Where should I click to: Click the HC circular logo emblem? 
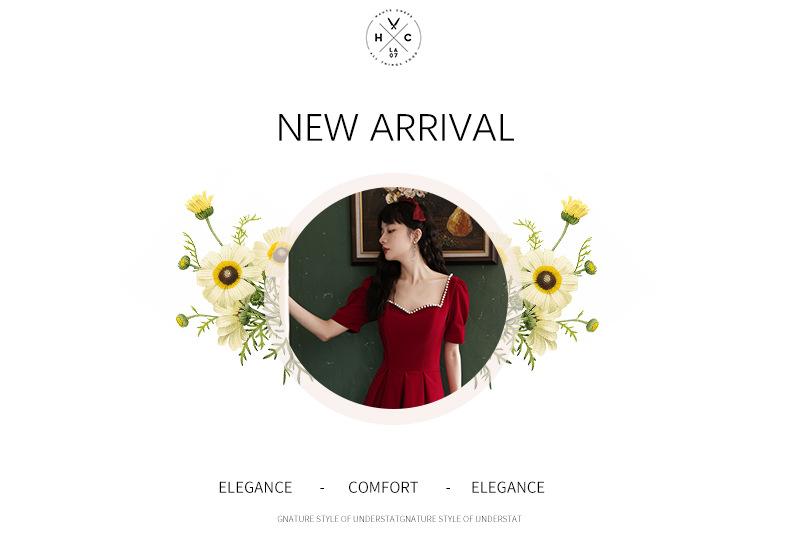click(393, 38)
